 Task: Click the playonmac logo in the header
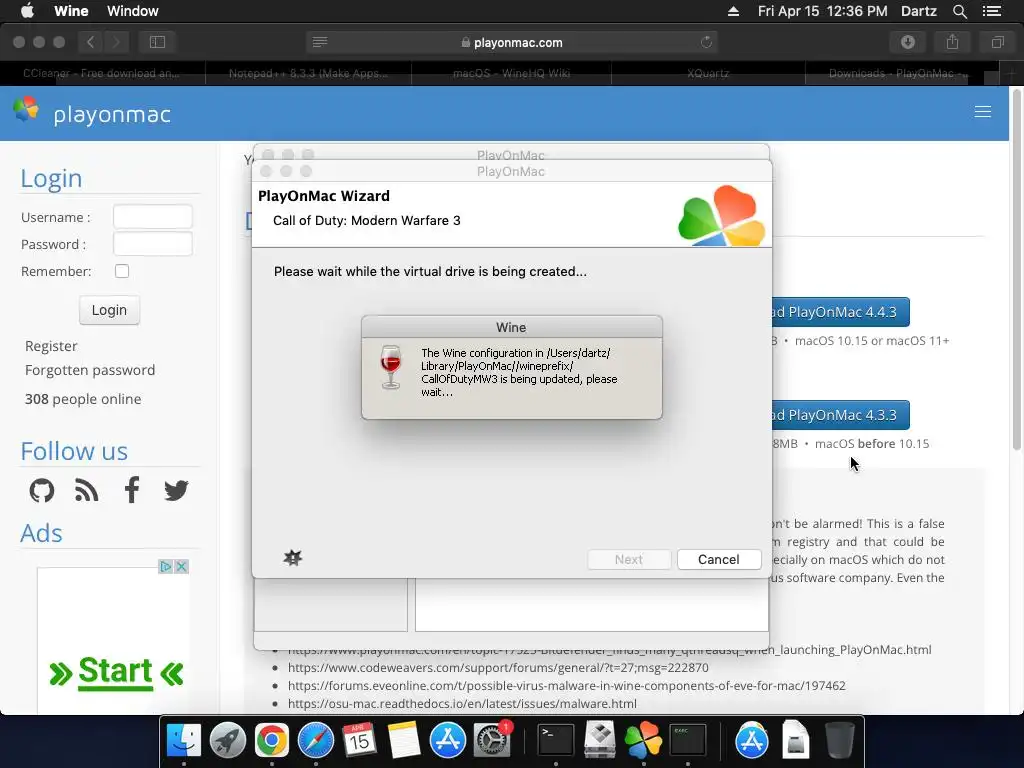coord(92,112)
